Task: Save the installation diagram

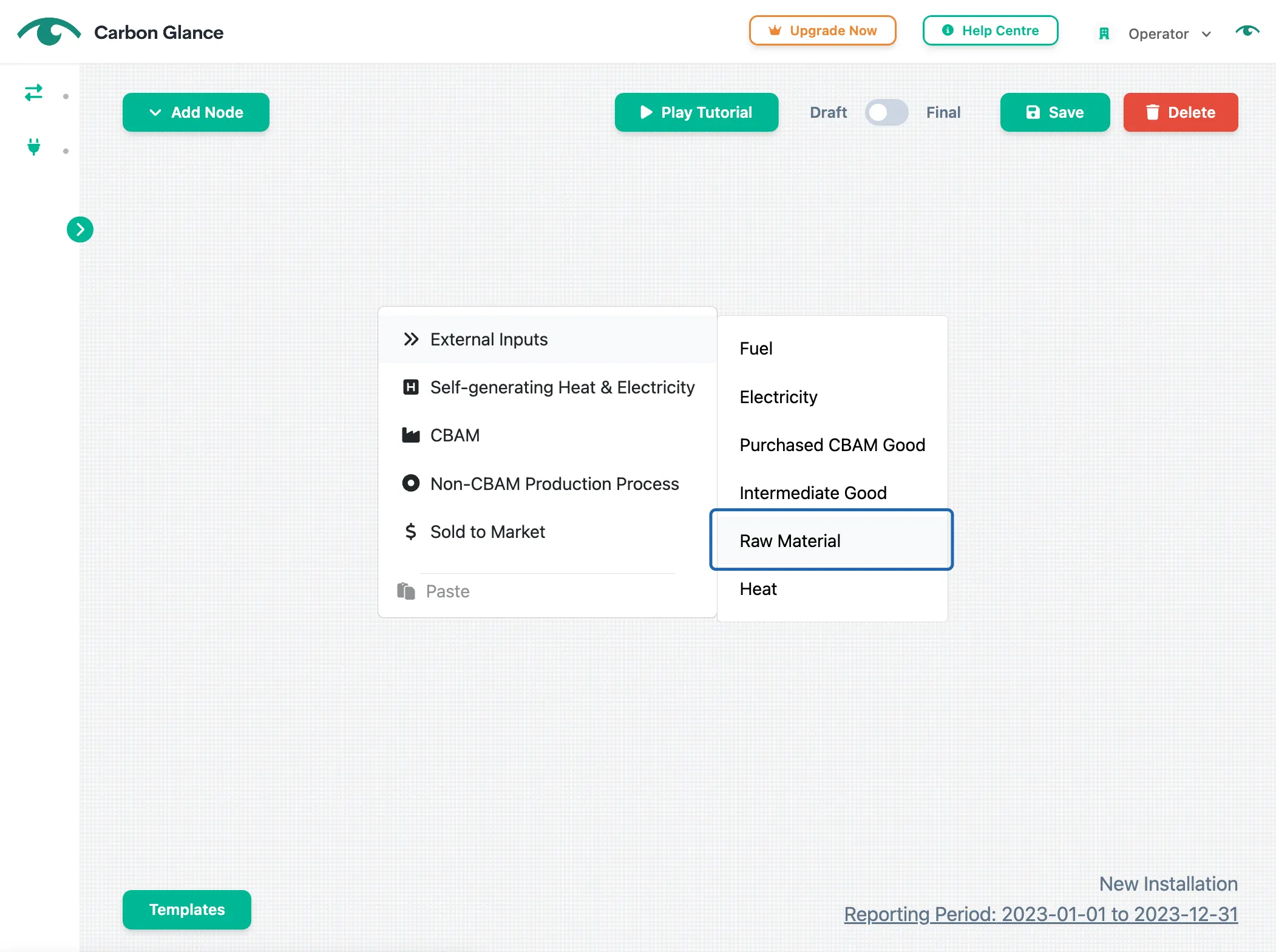Action: [x=1055, y=112]
